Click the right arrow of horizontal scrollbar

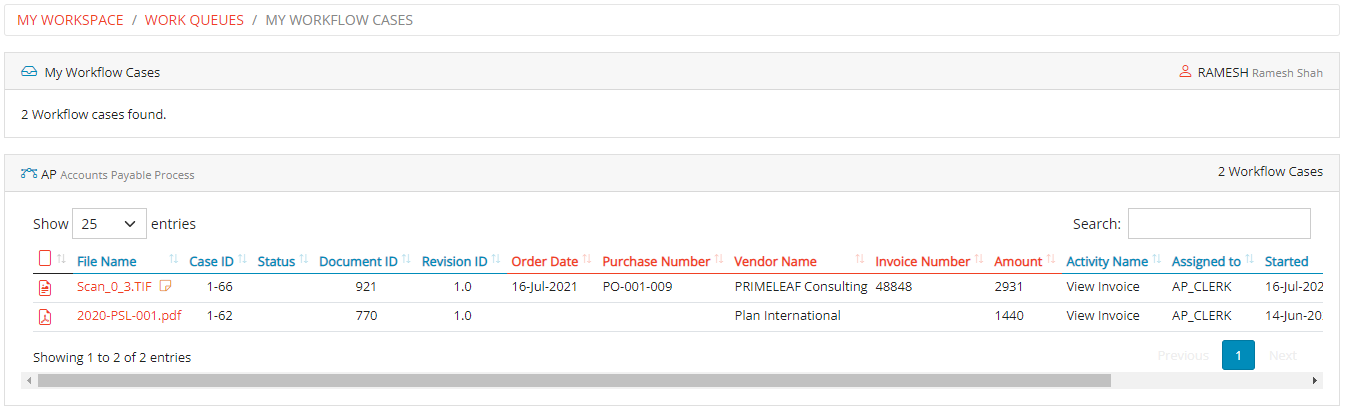[x=1315, y=381]
